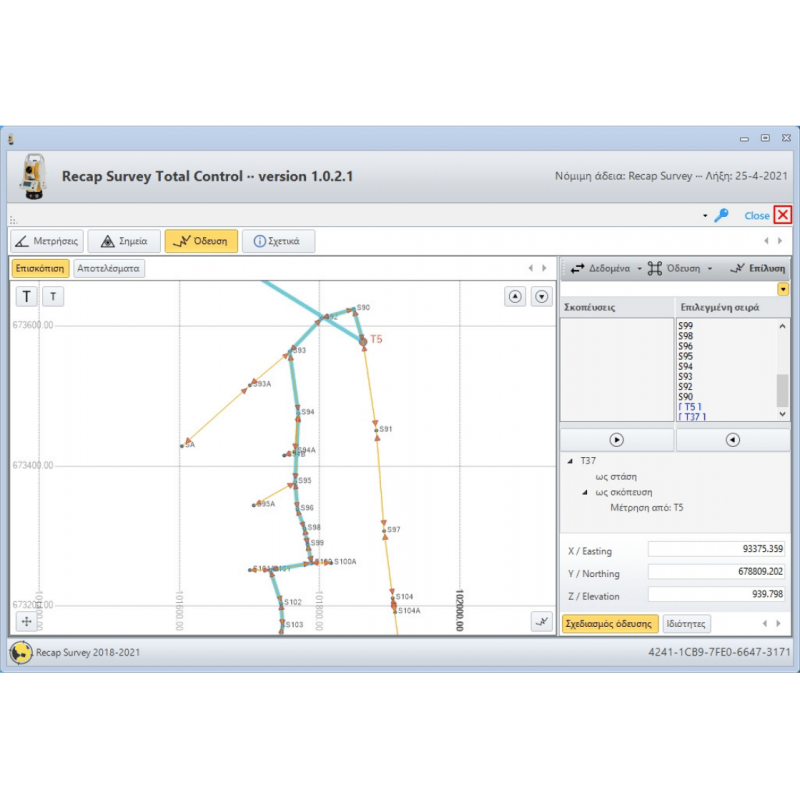Click the small T text-size button
Image resolution: width=800 pixels, height=800 pixels.
53,296
